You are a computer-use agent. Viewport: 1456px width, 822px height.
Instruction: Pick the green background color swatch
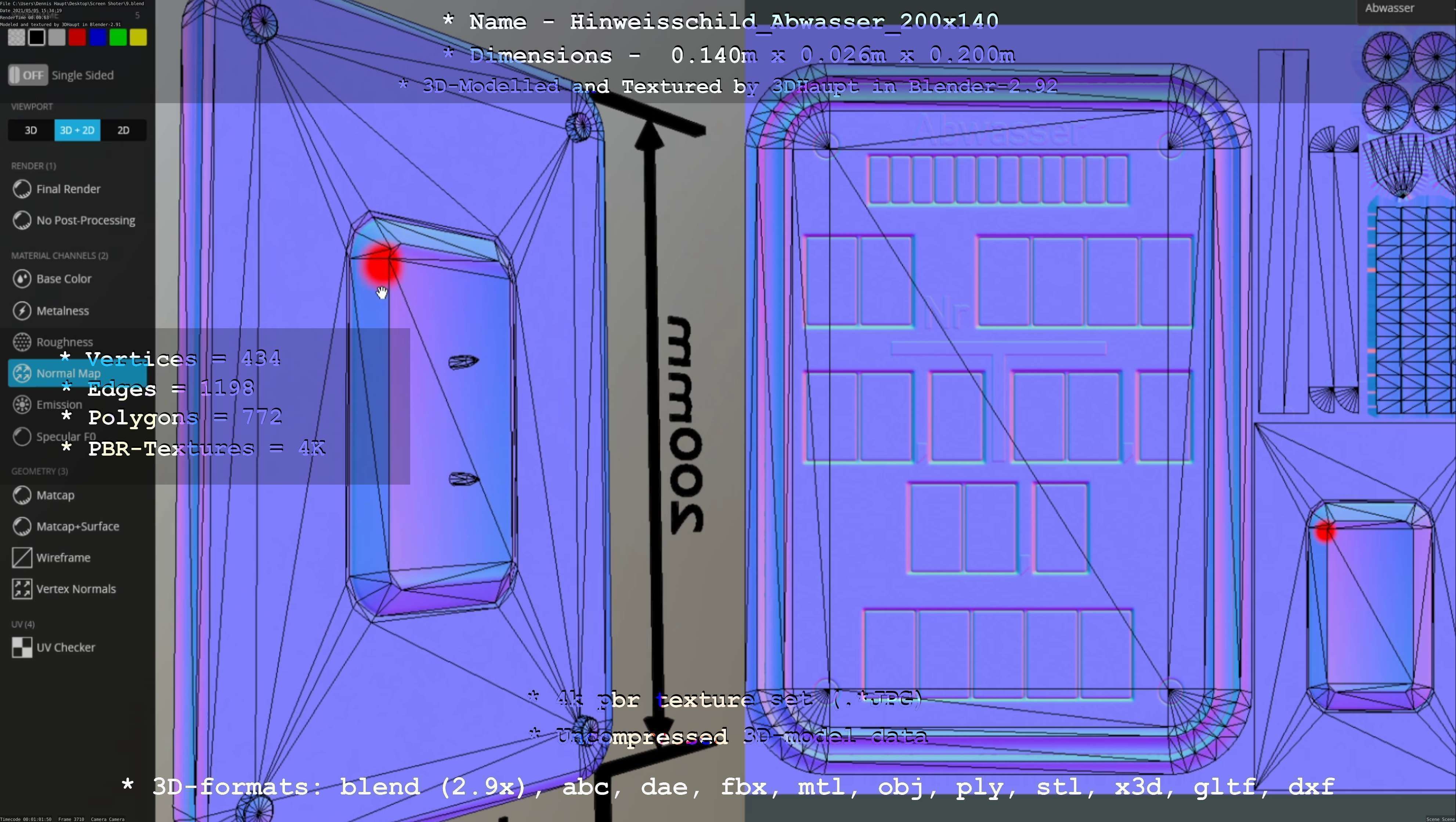pos(118,38)
